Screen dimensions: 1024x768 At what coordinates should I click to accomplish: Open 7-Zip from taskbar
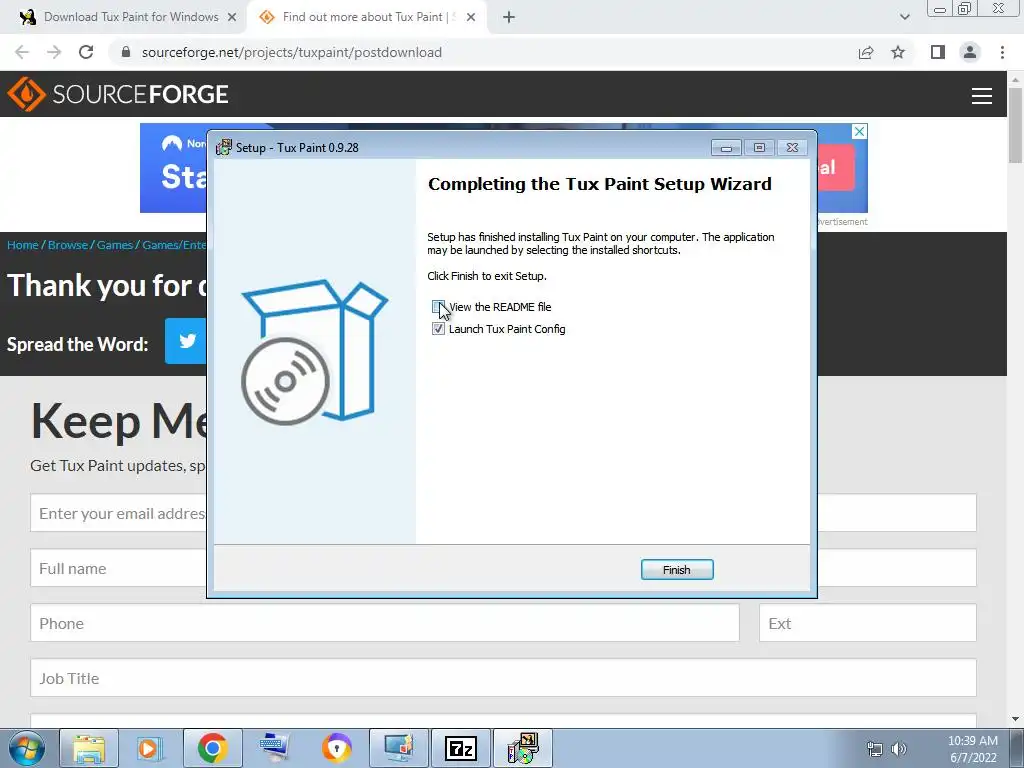460,748
